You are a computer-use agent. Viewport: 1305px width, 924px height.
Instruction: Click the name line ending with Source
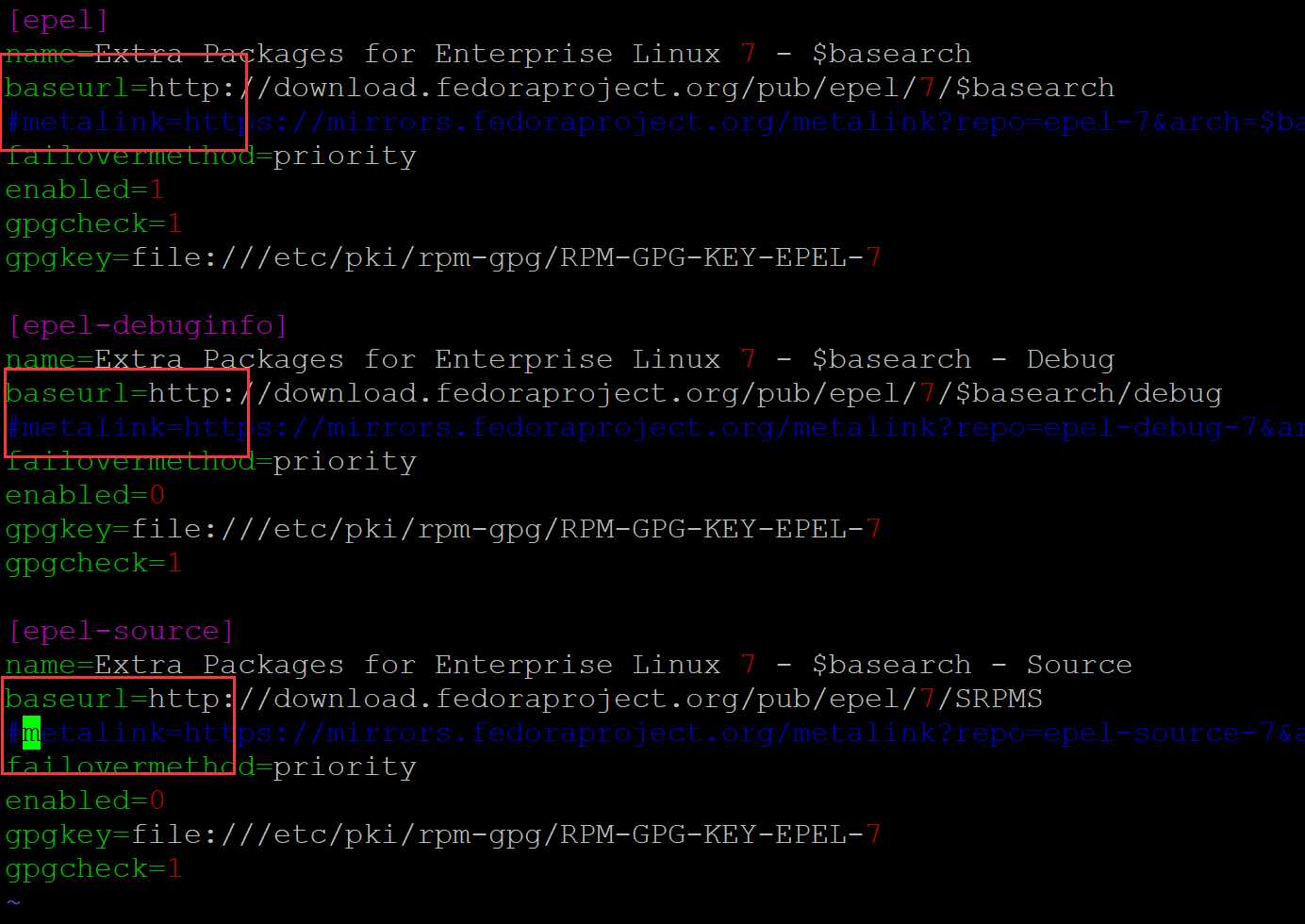coord(569,665)
